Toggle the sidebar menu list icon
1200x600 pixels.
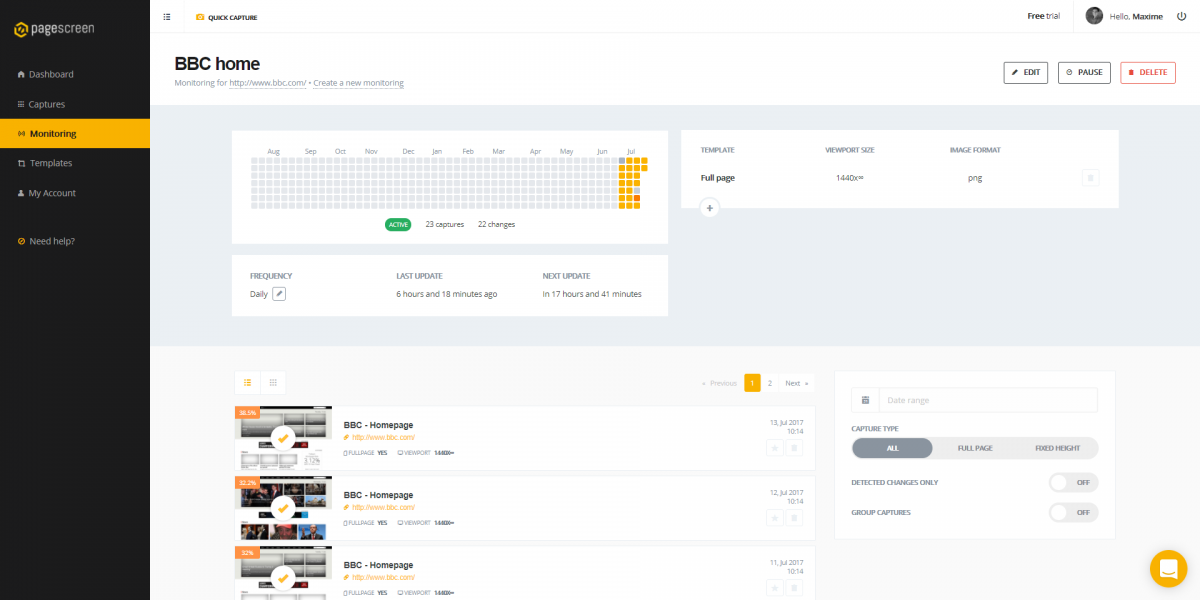(167, 17)
